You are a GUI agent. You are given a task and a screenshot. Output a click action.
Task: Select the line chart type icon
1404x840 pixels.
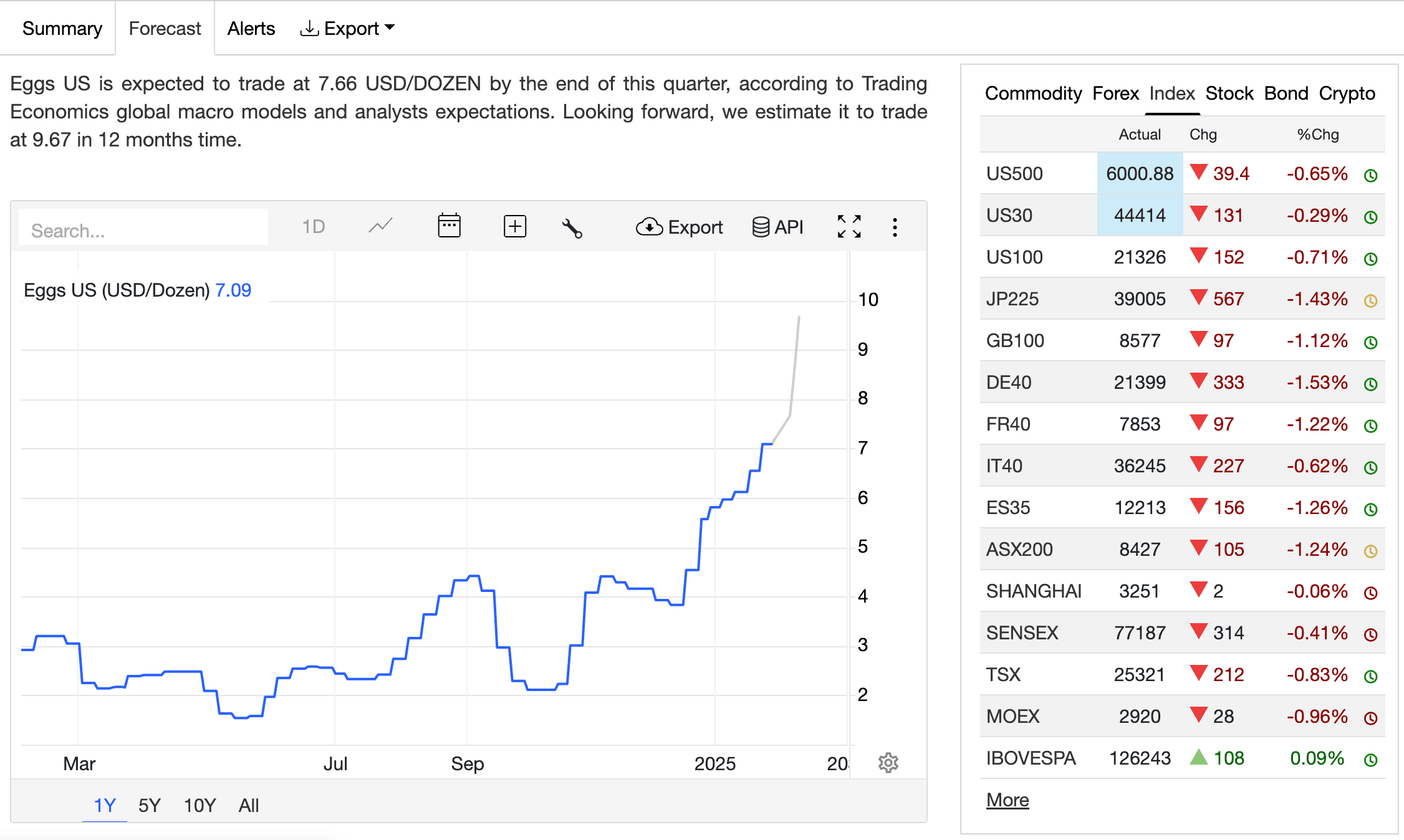[380, 227]
